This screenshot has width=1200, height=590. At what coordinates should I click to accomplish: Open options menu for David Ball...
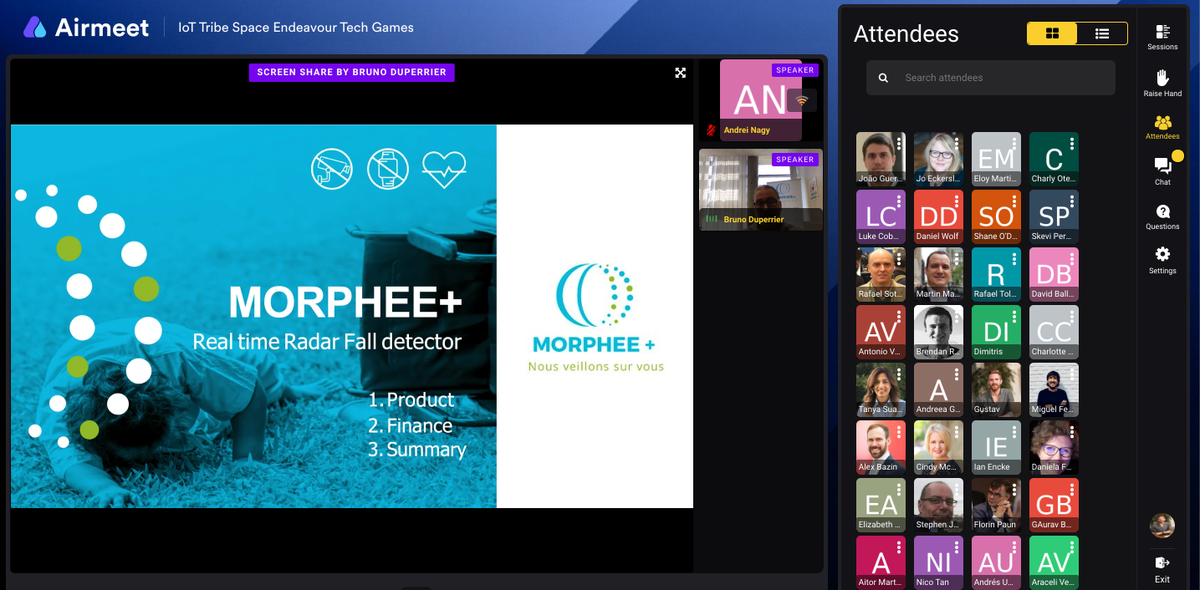coord(1072,258)
